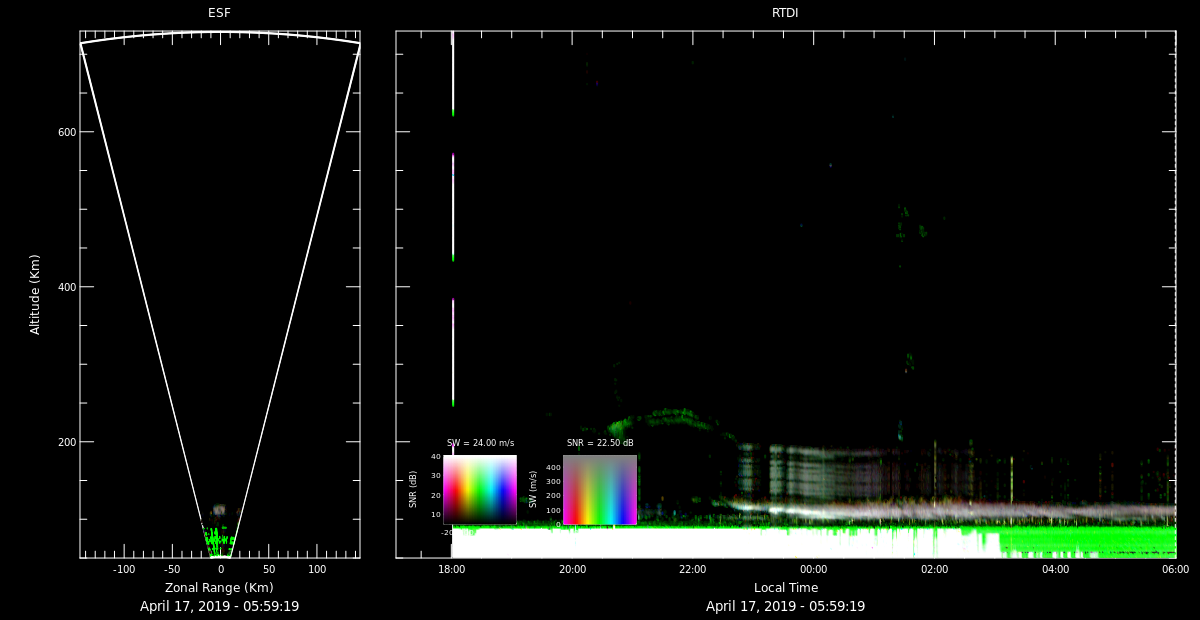Click the Local Time axis label

pyautogui.click(x=785, y=587)
